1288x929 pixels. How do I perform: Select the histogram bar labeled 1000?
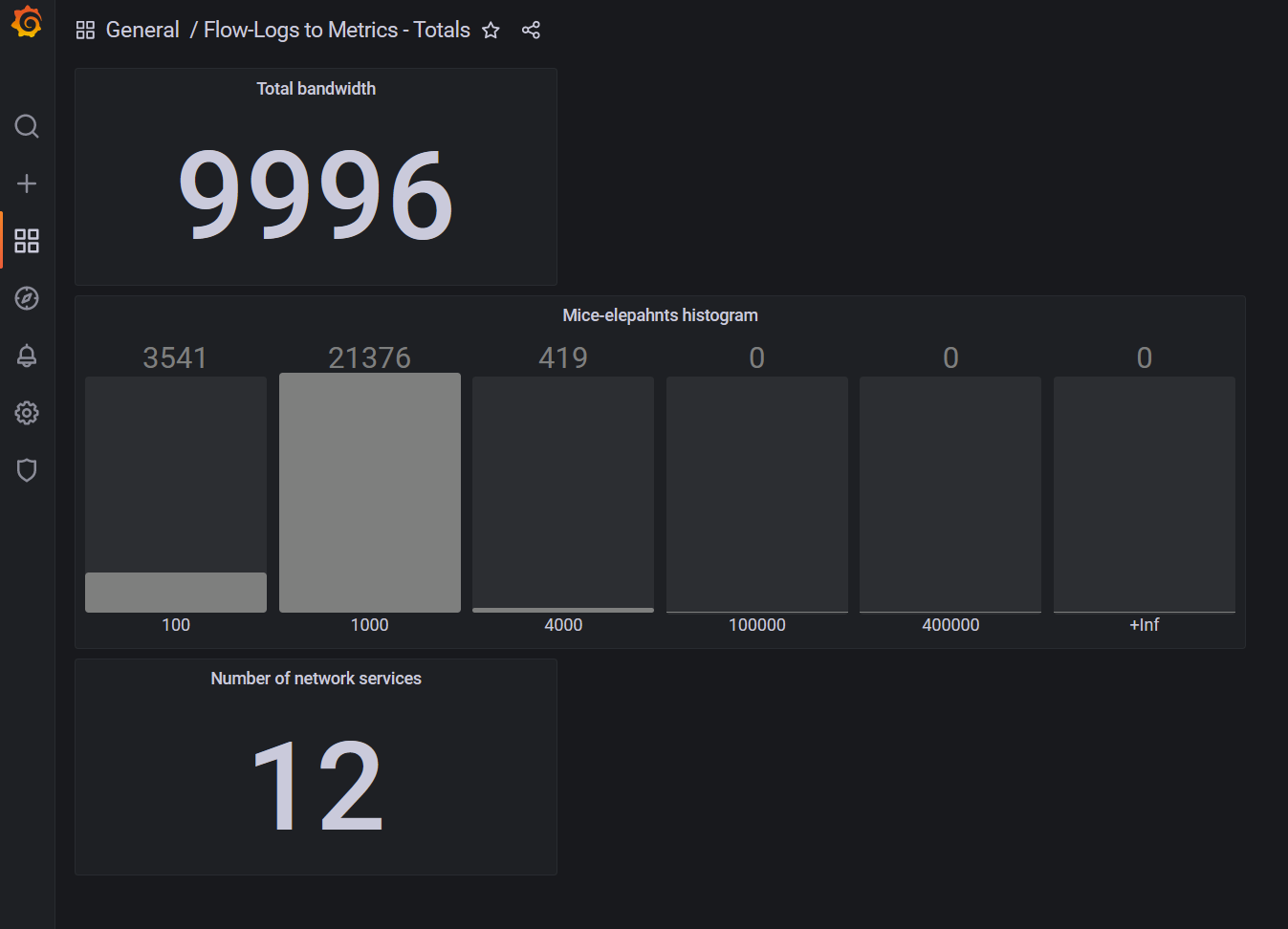coord(370,493)
